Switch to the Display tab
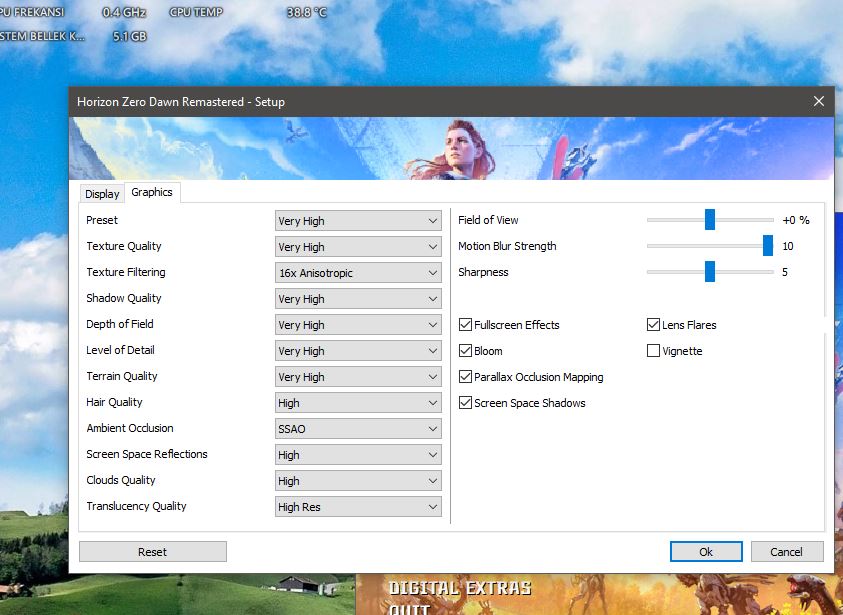 pyautogui.click(x=102, y=194)
